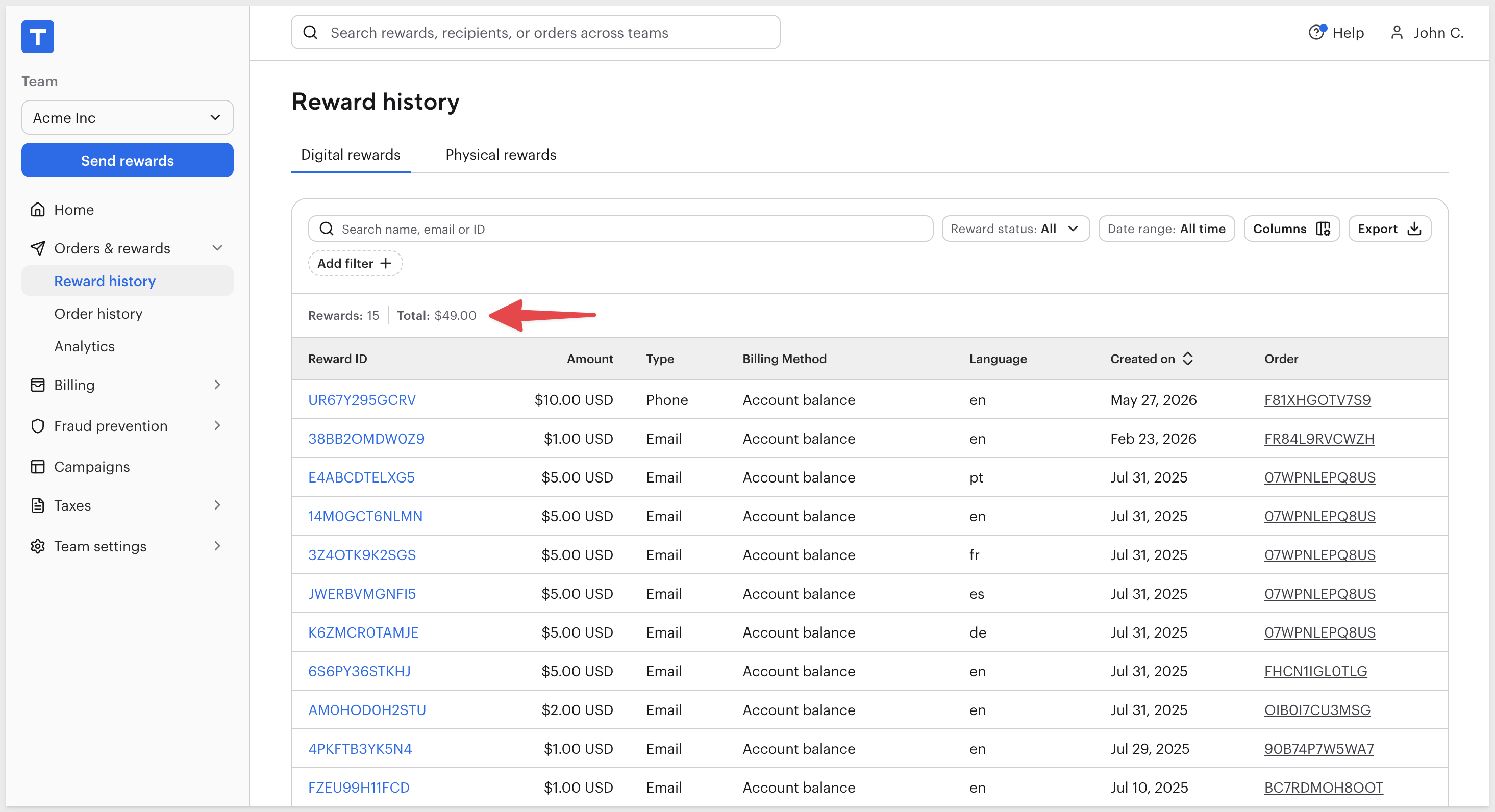Click the Help link text
The image size is (1495, 812).
tap(1348, 33)
